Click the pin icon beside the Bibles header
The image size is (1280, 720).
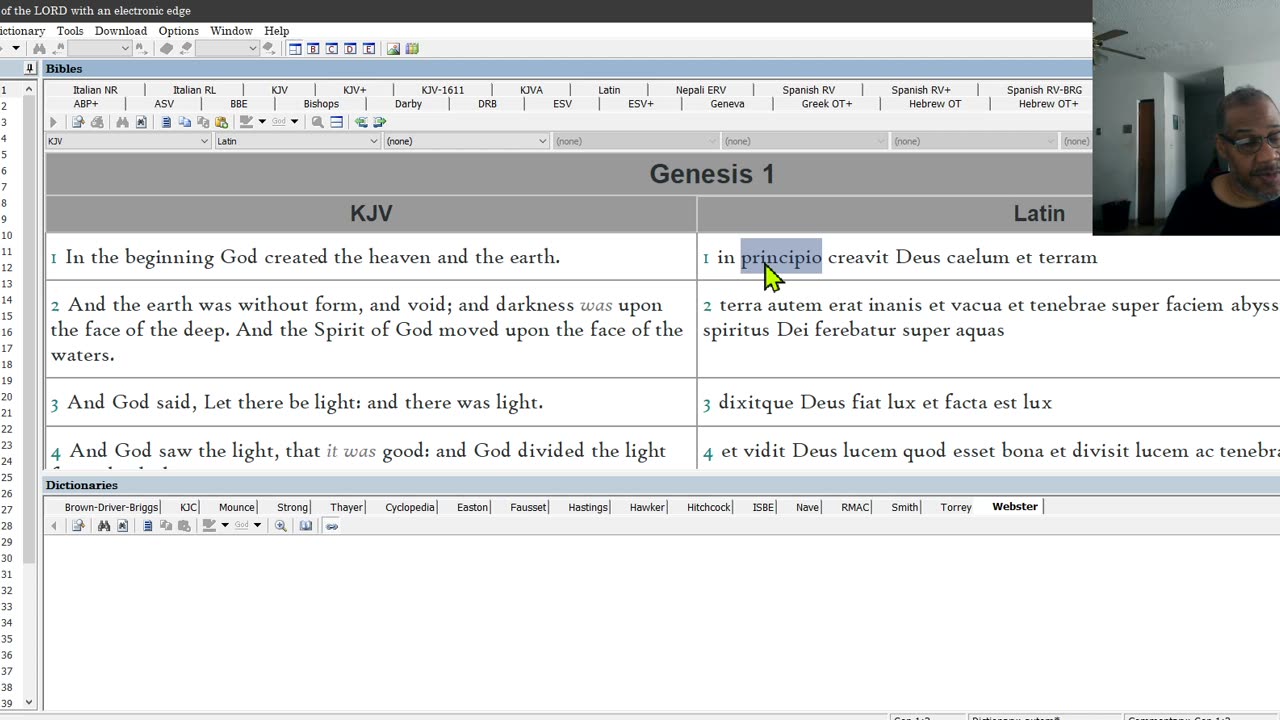click(30, 69)
